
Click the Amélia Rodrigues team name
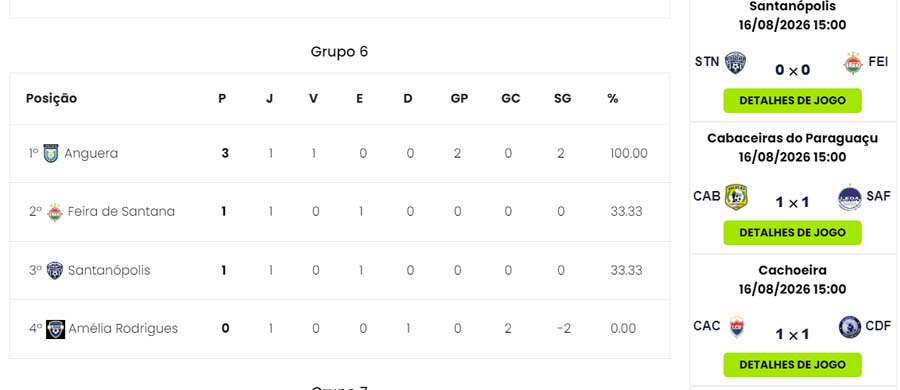123,329
